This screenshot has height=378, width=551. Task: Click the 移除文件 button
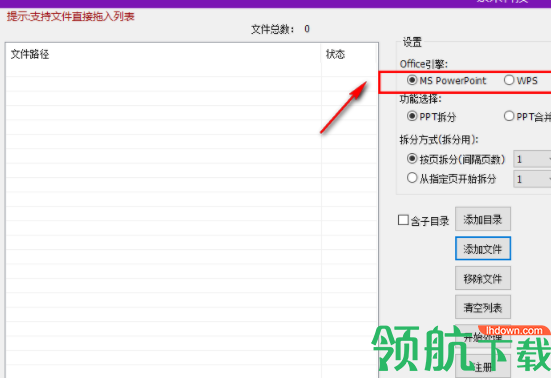483,278
